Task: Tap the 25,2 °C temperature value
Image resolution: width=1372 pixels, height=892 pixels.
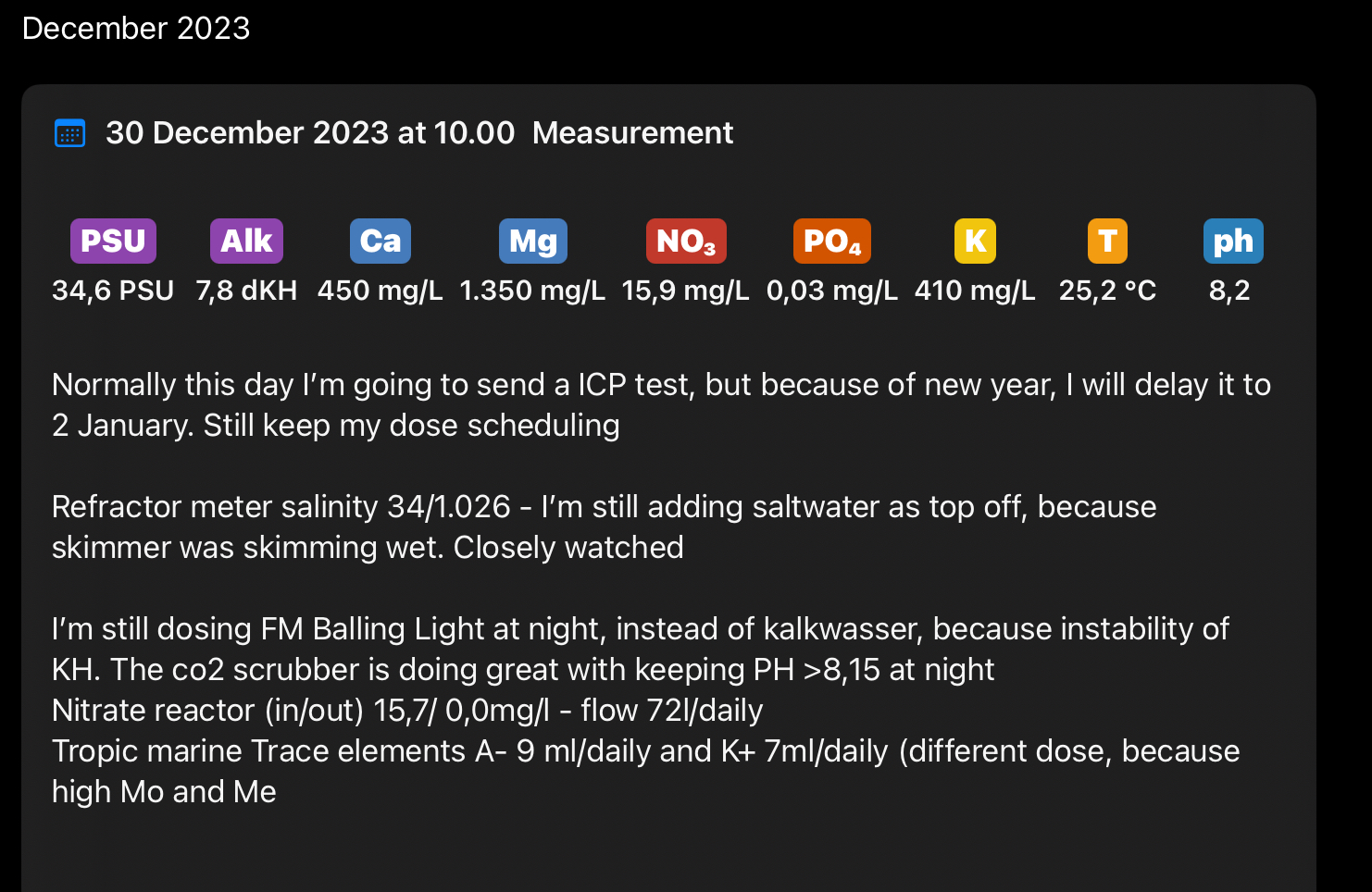Action: click(x=1107, y=291)
